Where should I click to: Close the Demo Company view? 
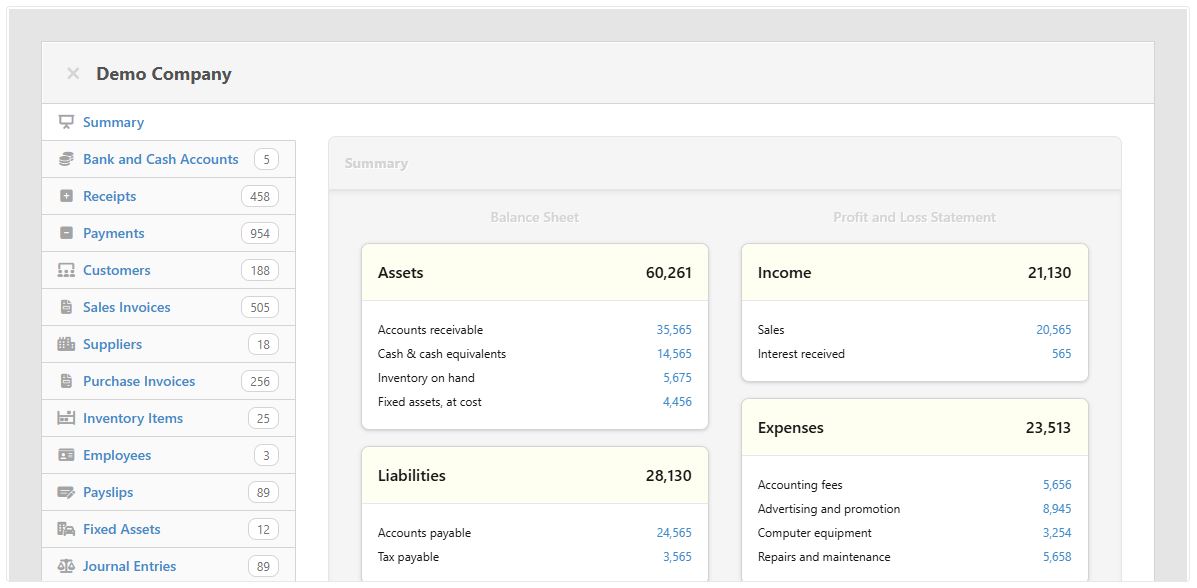click(72, 73)
